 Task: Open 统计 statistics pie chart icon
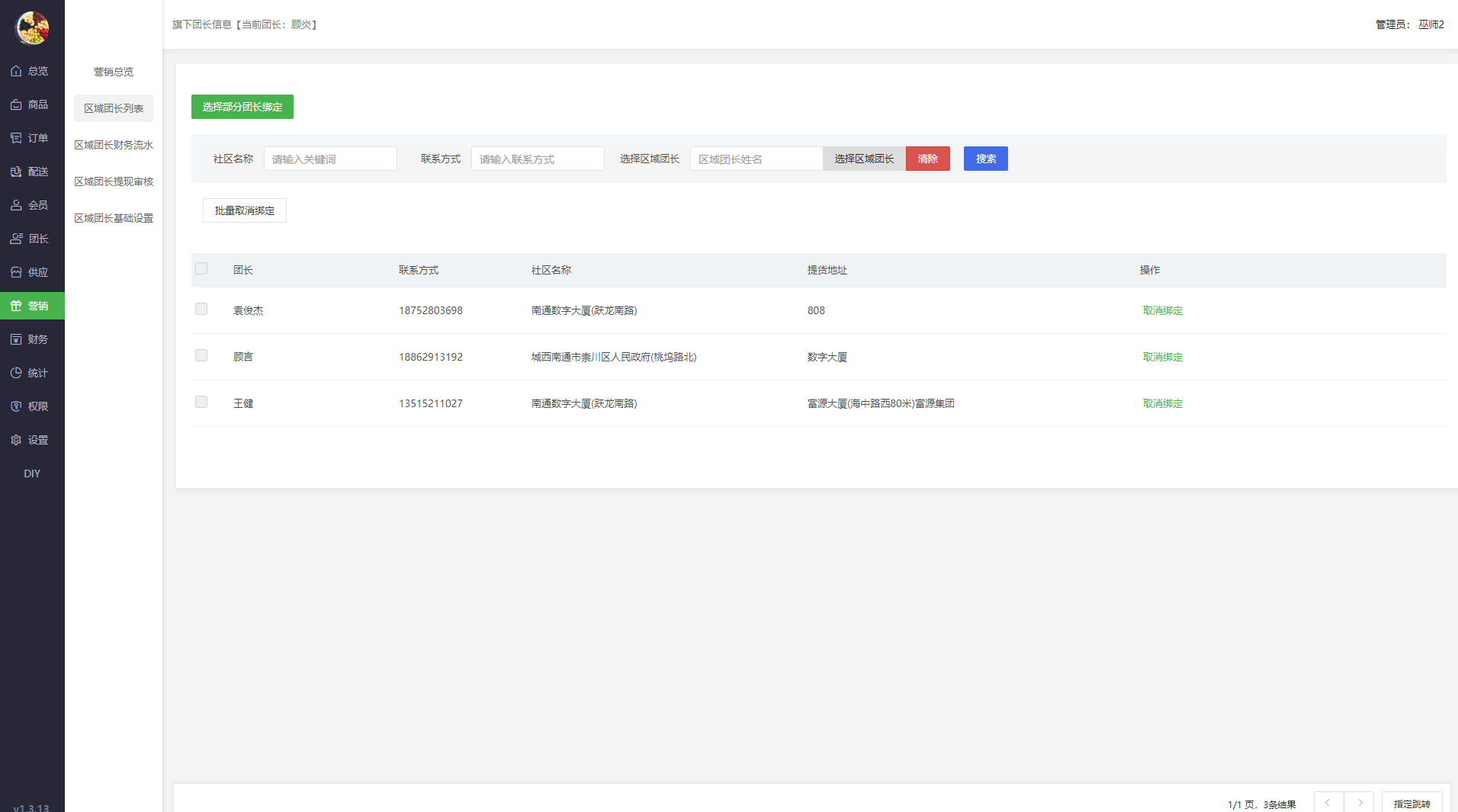[16, 373]
